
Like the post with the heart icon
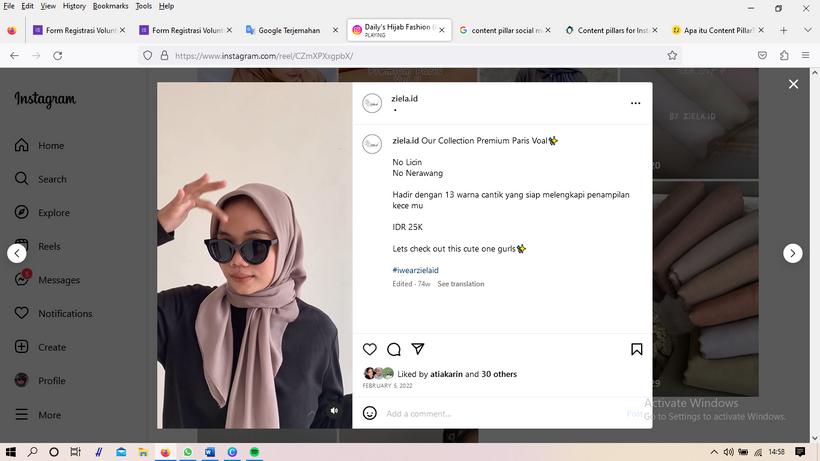click(x=370, y=349)
